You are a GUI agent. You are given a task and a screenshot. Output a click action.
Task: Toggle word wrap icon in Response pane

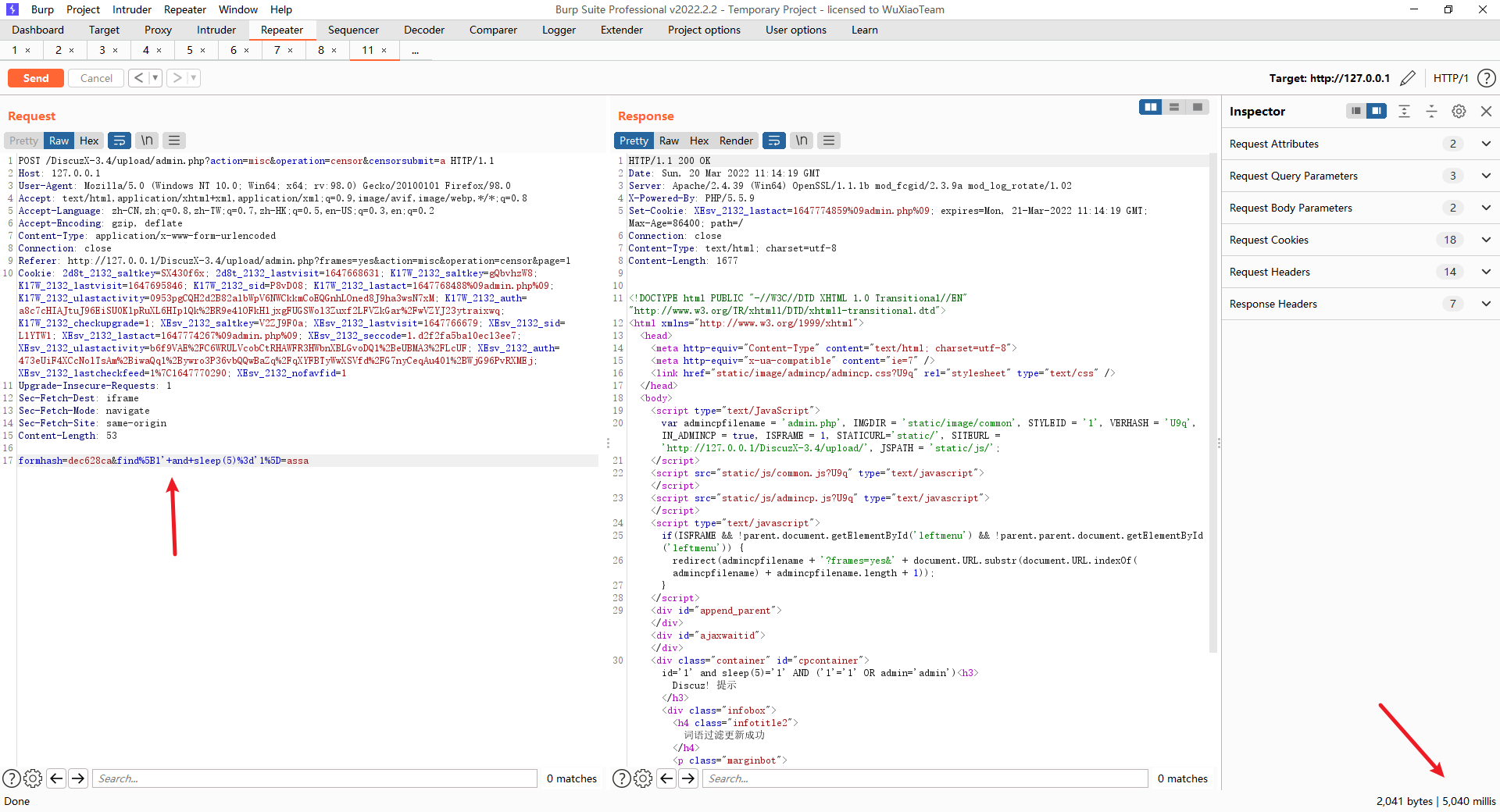pos(773,141)
